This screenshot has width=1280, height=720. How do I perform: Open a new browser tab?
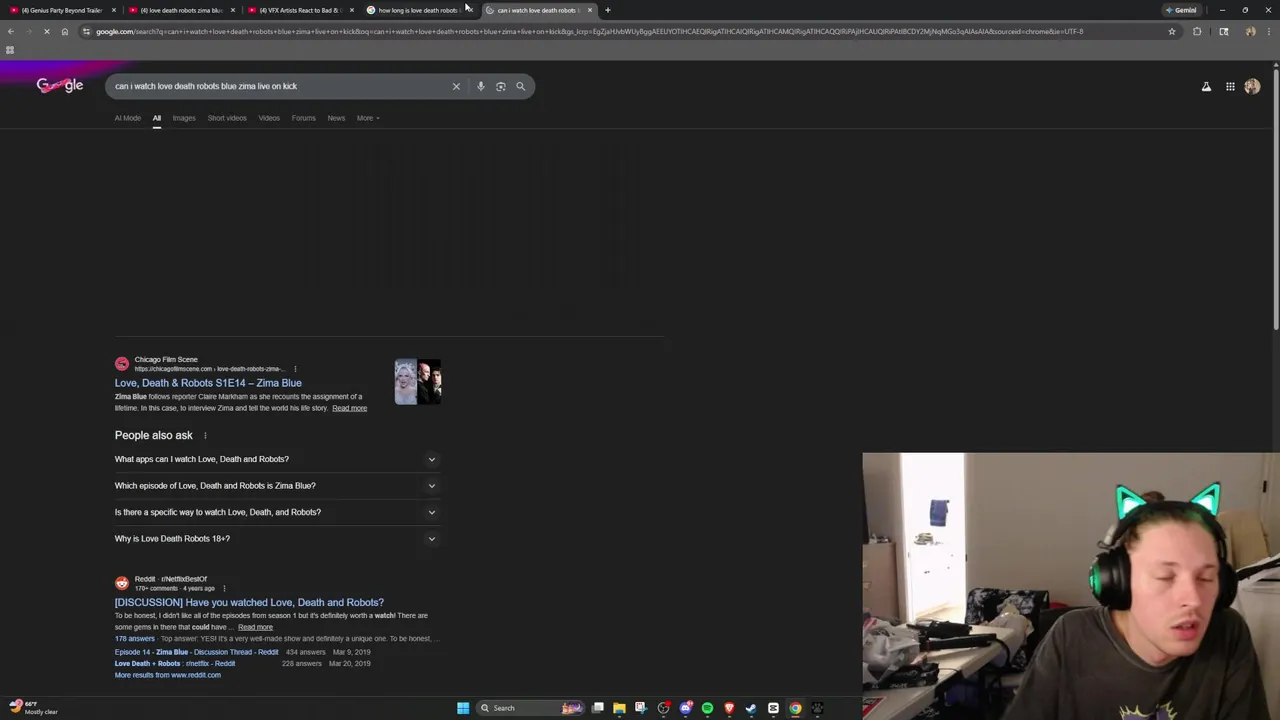click(x=607, y=10)
